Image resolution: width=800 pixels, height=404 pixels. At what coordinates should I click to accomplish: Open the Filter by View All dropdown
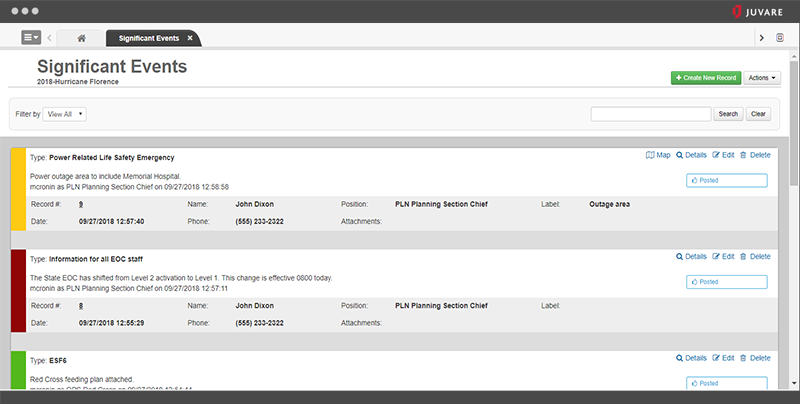pyautogui.click(x=66, y=114)
